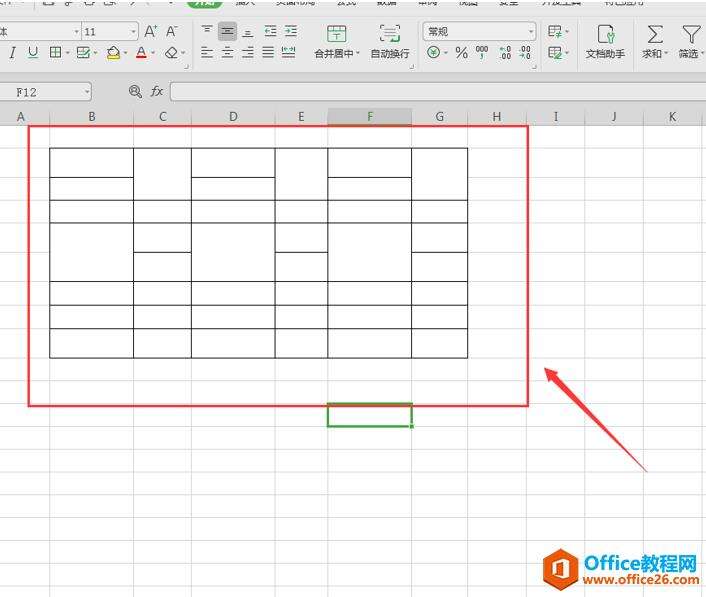Apply borders using the borders grid icon
The height and width of the screenshot is (597, 706).
coord(55,52)
